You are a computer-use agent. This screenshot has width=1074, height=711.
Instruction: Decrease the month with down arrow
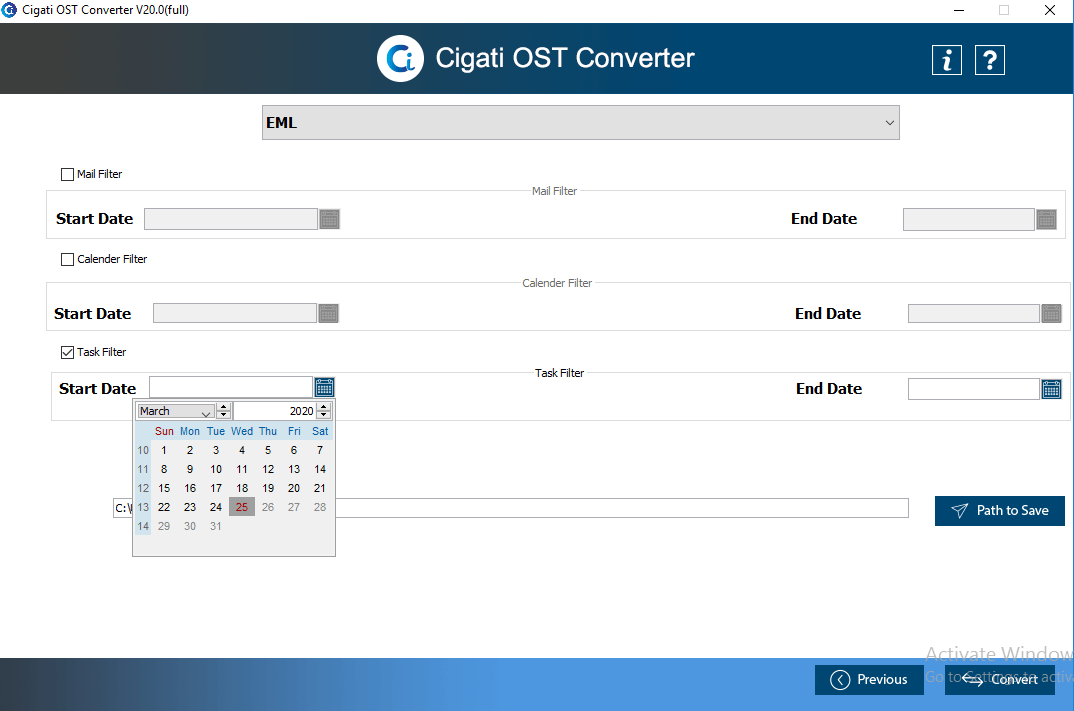coord(223,414)
